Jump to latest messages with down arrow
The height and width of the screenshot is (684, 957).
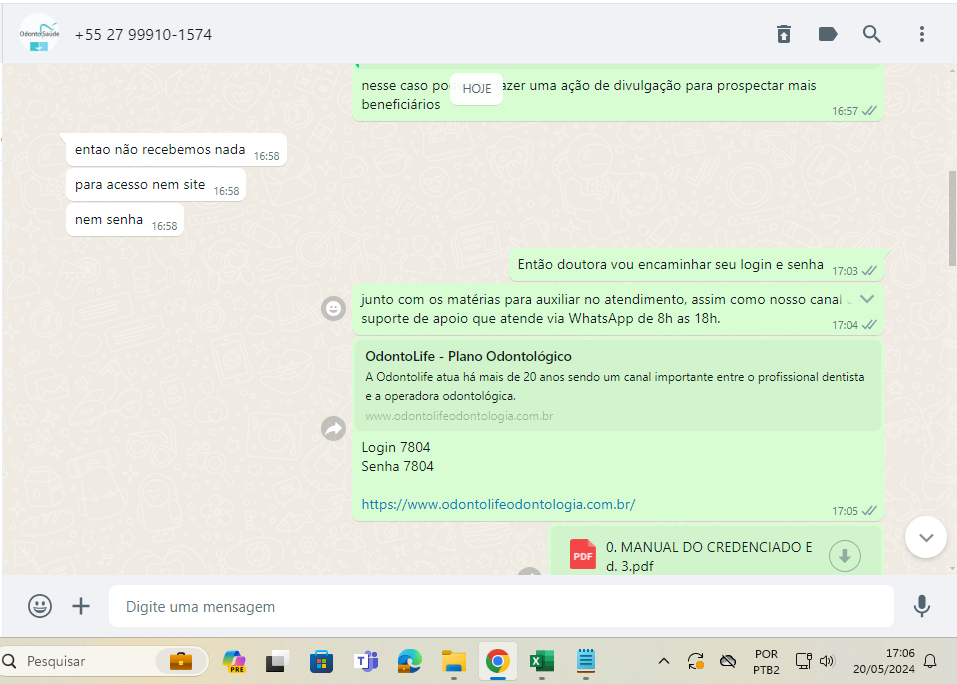click(x=926, y=537)
